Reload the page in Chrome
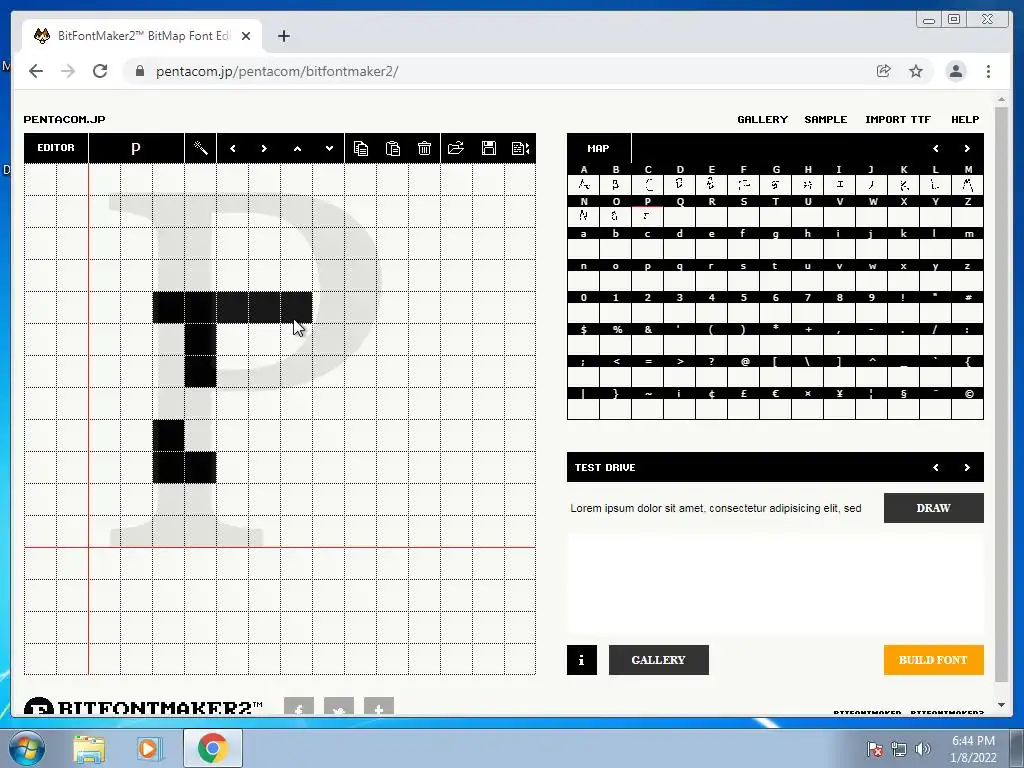This screenshot has width=1024, height=768. (100, 71)
